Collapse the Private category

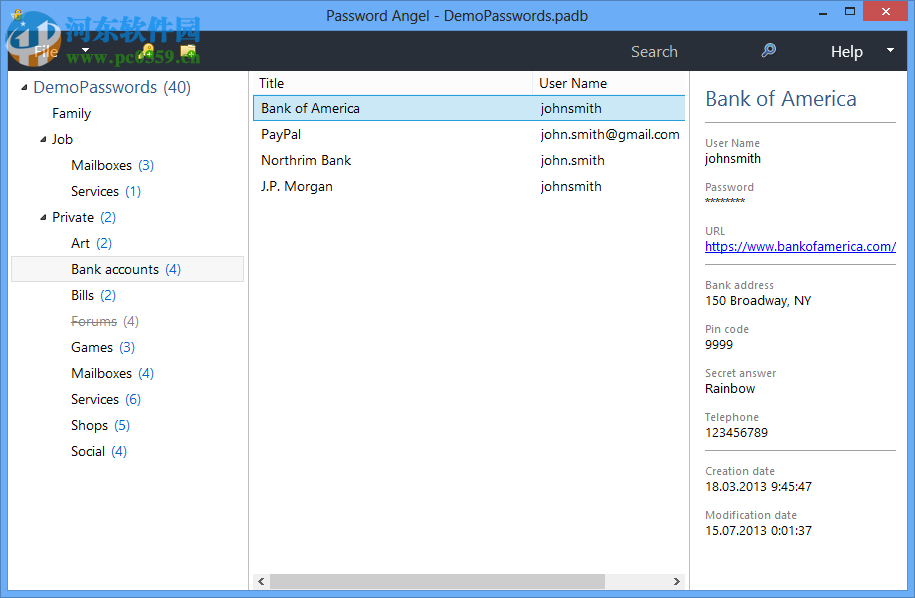pyautogui.click(x=43, y=217)
